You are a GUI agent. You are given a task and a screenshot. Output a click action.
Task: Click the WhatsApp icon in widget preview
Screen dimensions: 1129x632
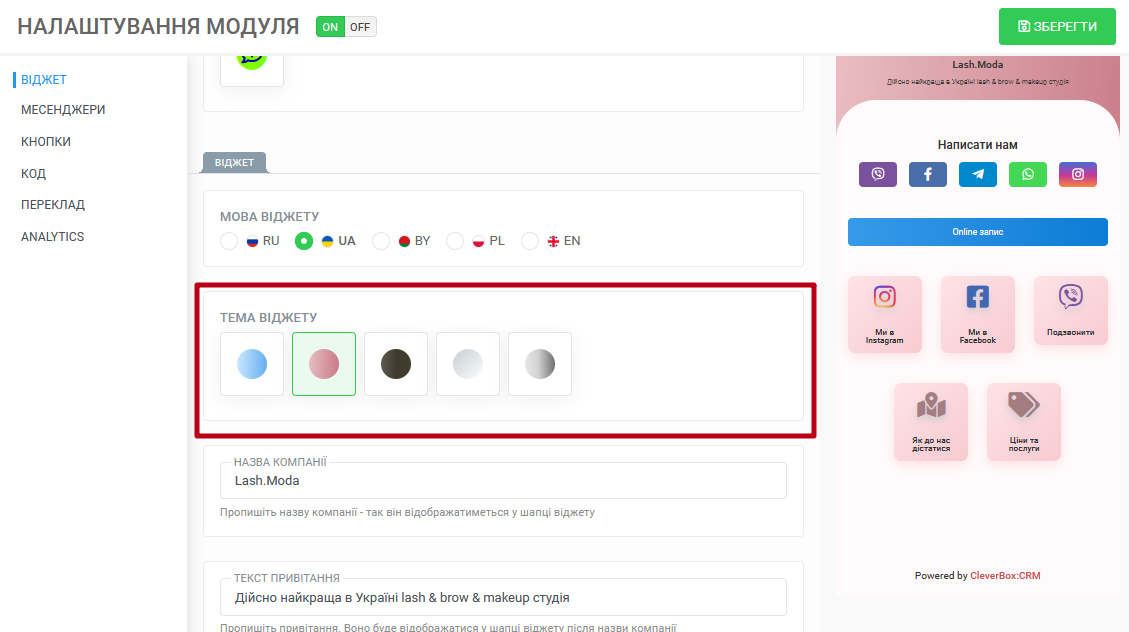[x=1027, y=174]
